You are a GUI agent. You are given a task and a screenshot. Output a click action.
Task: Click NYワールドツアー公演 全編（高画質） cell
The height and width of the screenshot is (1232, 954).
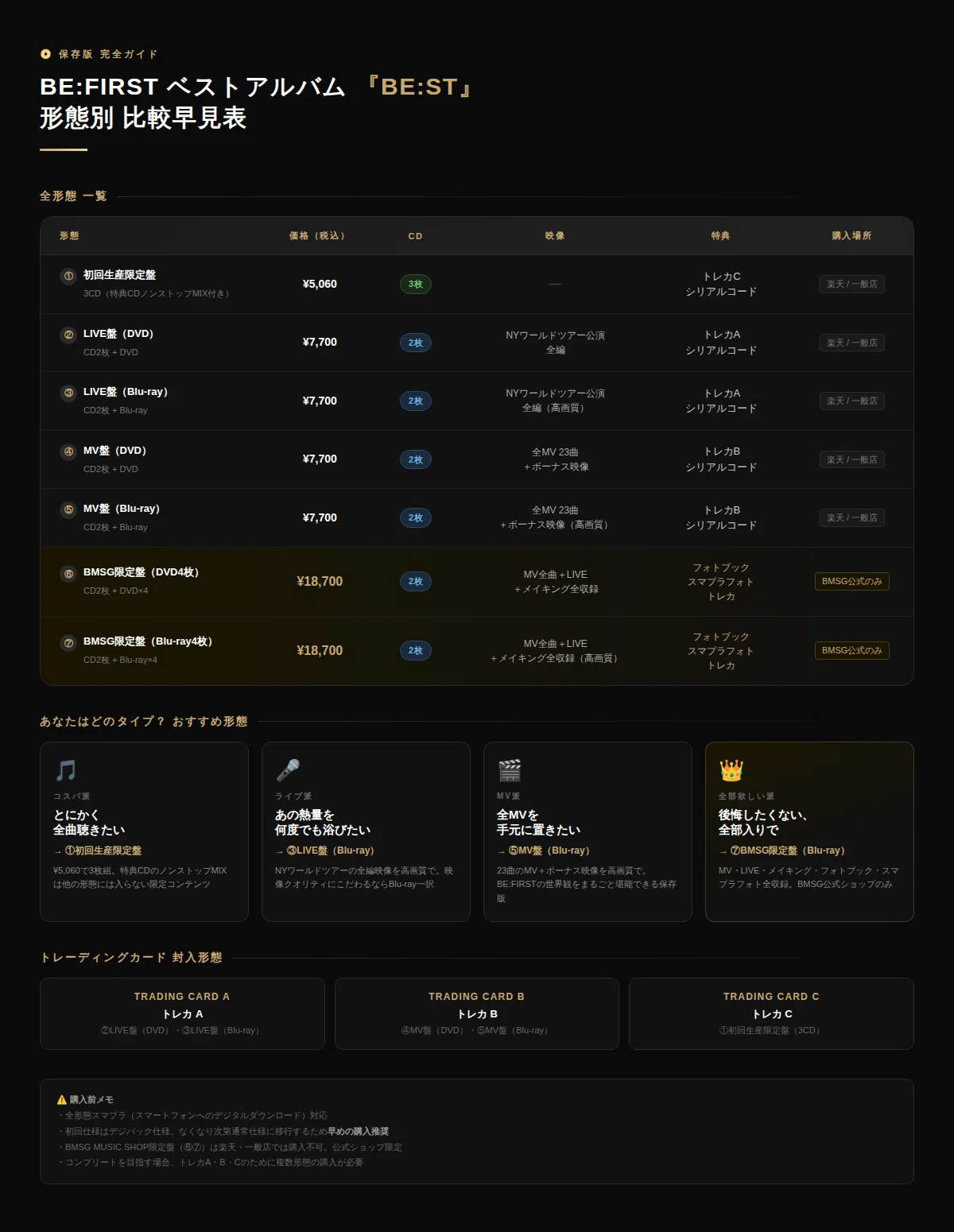pos(555,401)
